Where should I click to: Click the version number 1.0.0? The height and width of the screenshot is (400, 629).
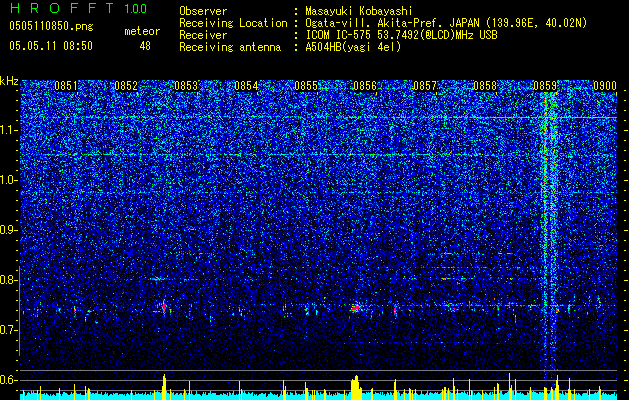(x=135, y=9)
